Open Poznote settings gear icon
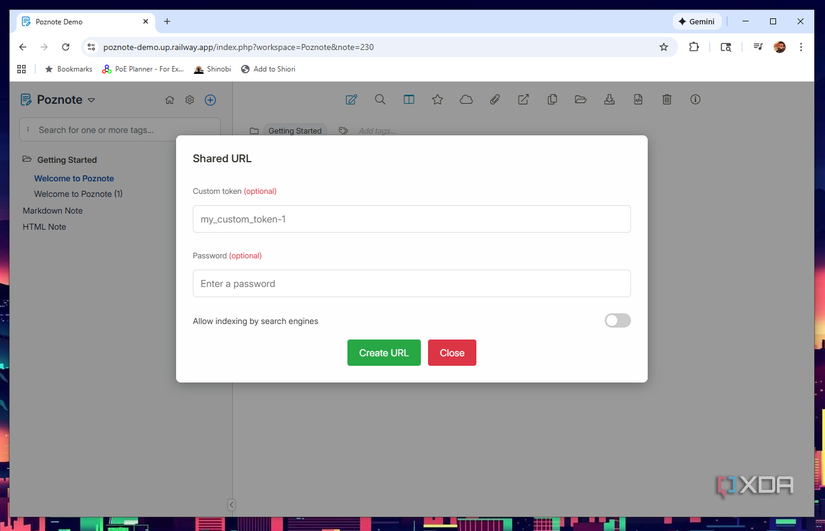 point(189,100)
